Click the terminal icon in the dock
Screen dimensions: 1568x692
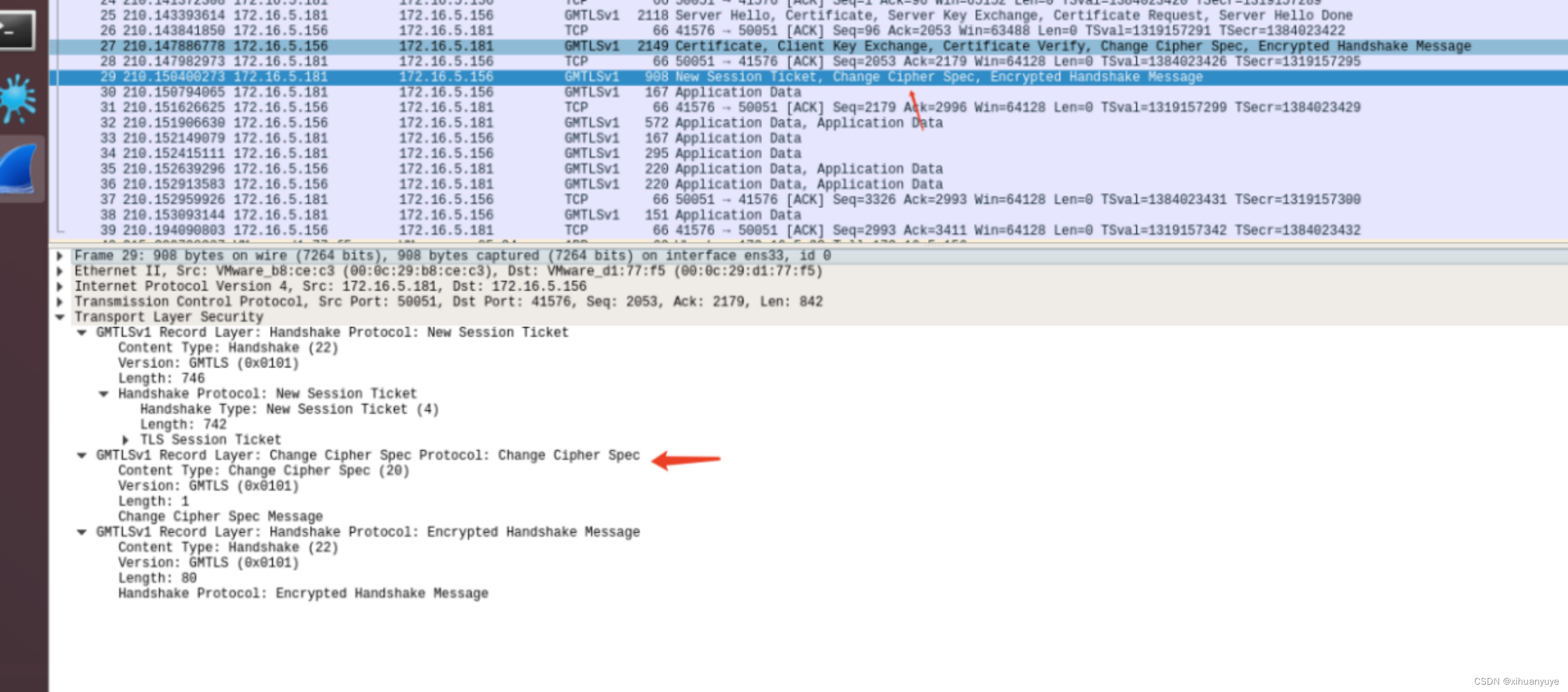click(17, 29)
